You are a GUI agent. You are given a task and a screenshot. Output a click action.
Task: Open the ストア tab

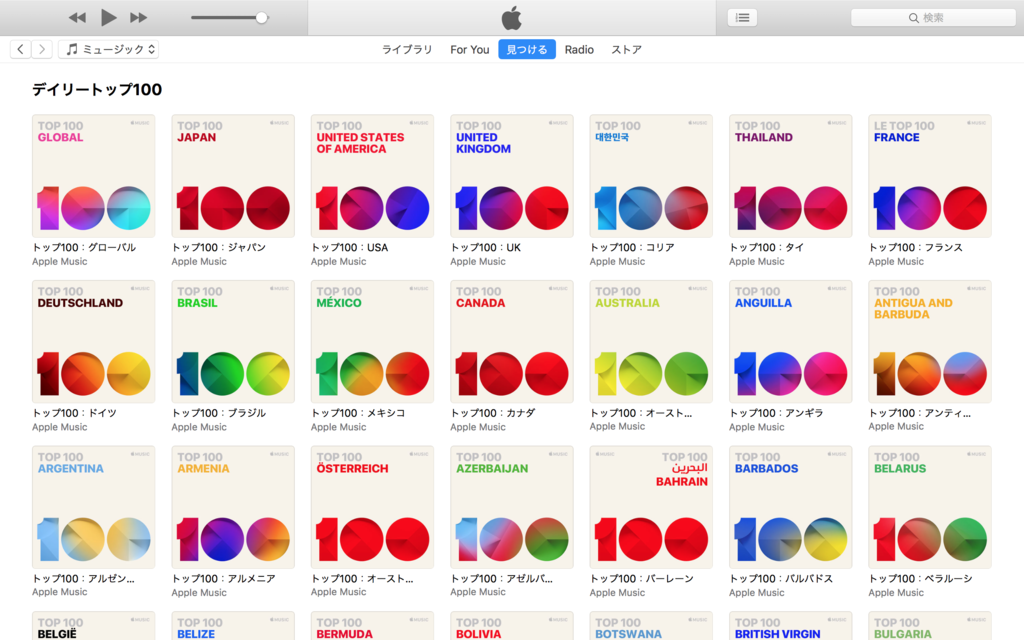click(626, 50)
